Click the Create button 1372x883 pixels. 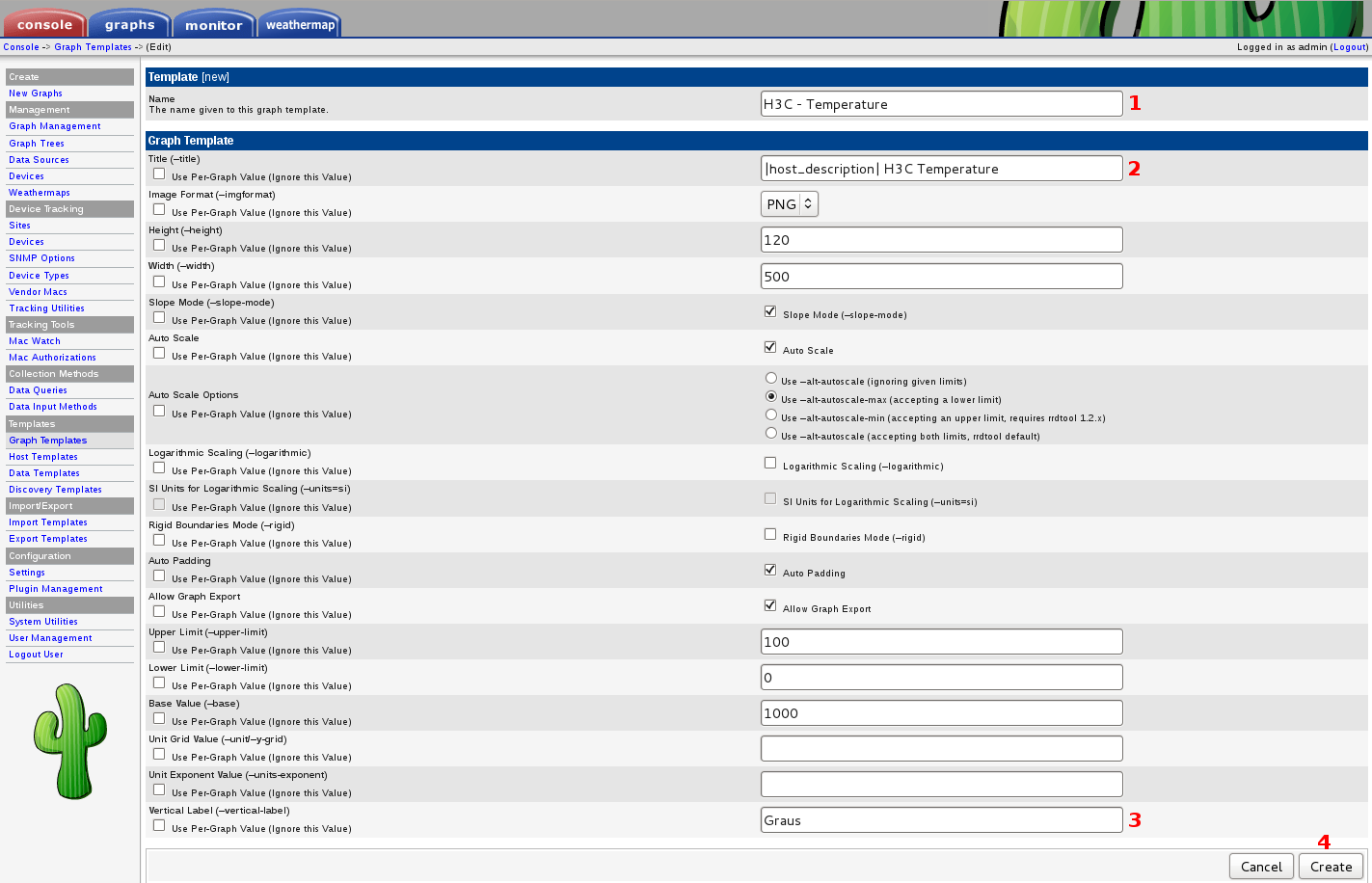click(x=1331, y=866)
